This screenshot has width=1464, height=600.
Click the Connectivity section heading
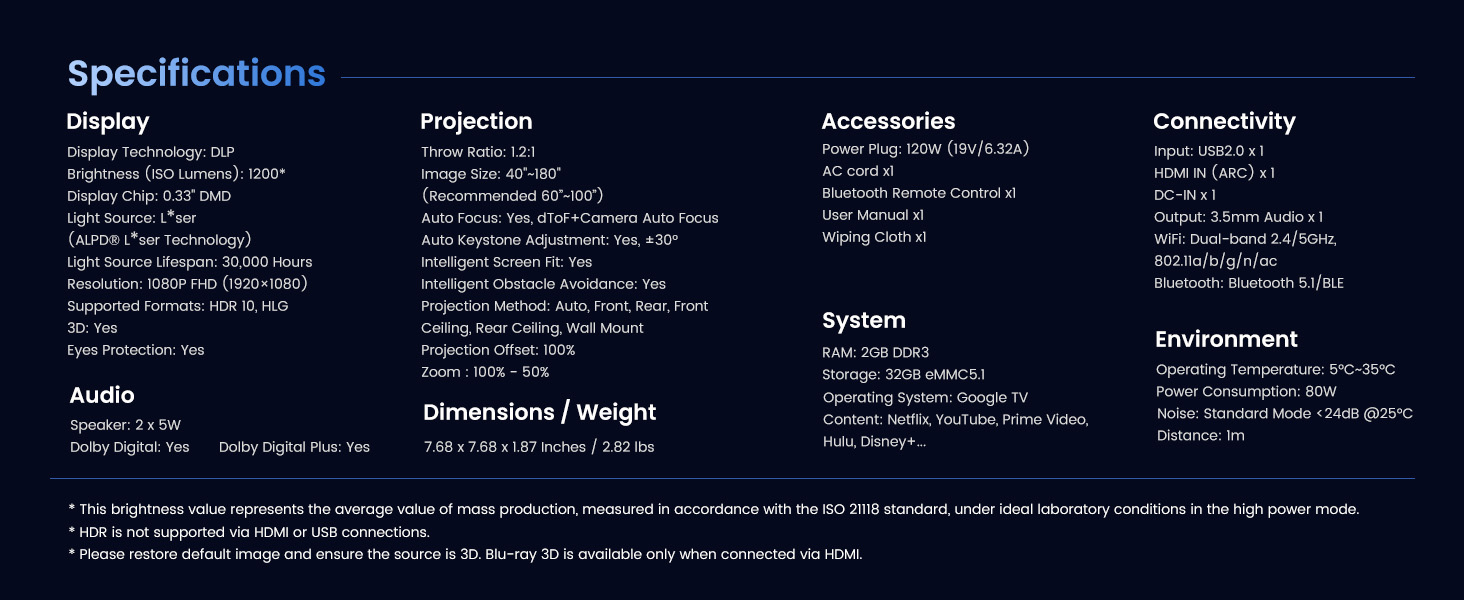pyautogui.click(x=1224, y=122)
